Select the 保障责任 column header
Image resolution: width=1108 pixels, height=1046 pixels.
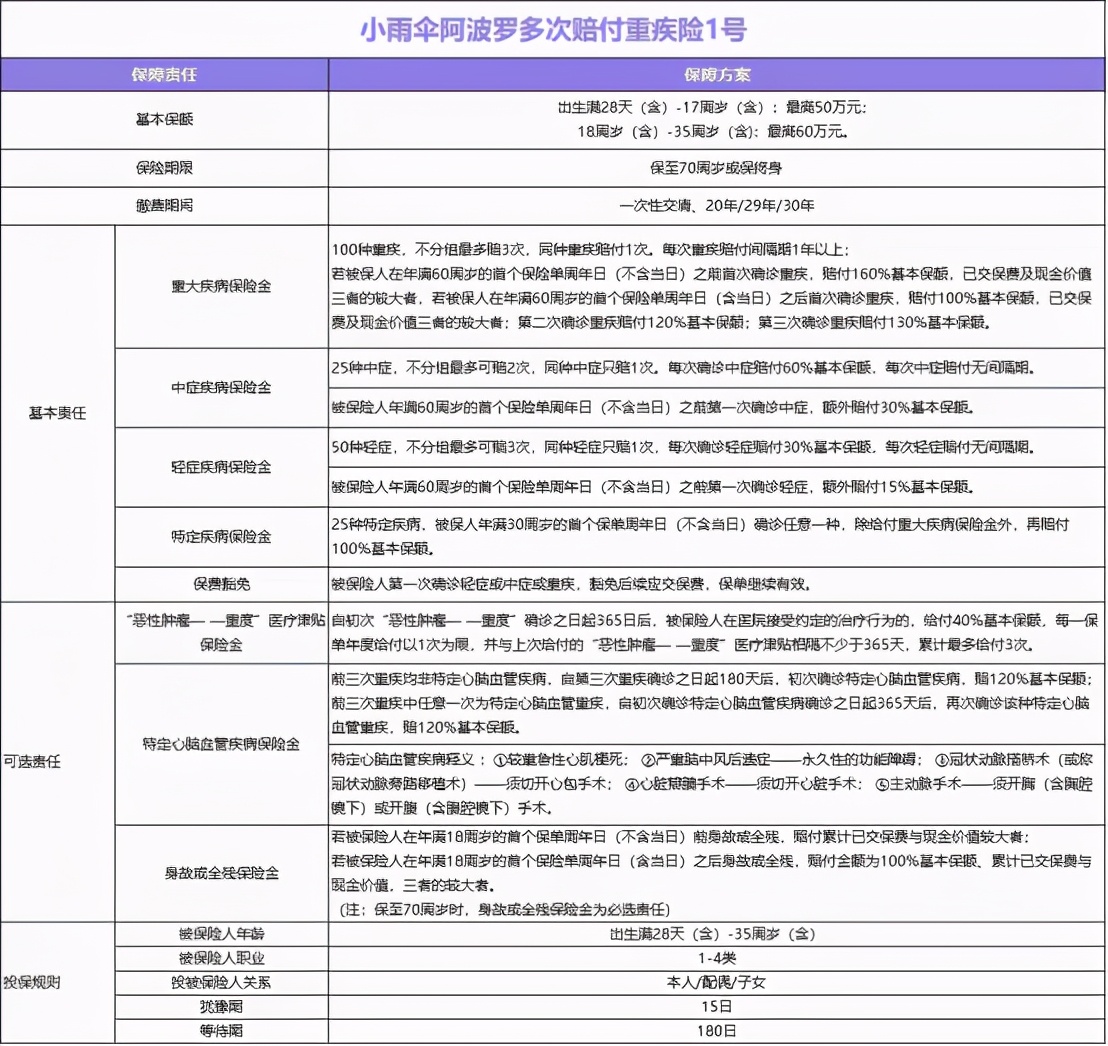point(165,70)
